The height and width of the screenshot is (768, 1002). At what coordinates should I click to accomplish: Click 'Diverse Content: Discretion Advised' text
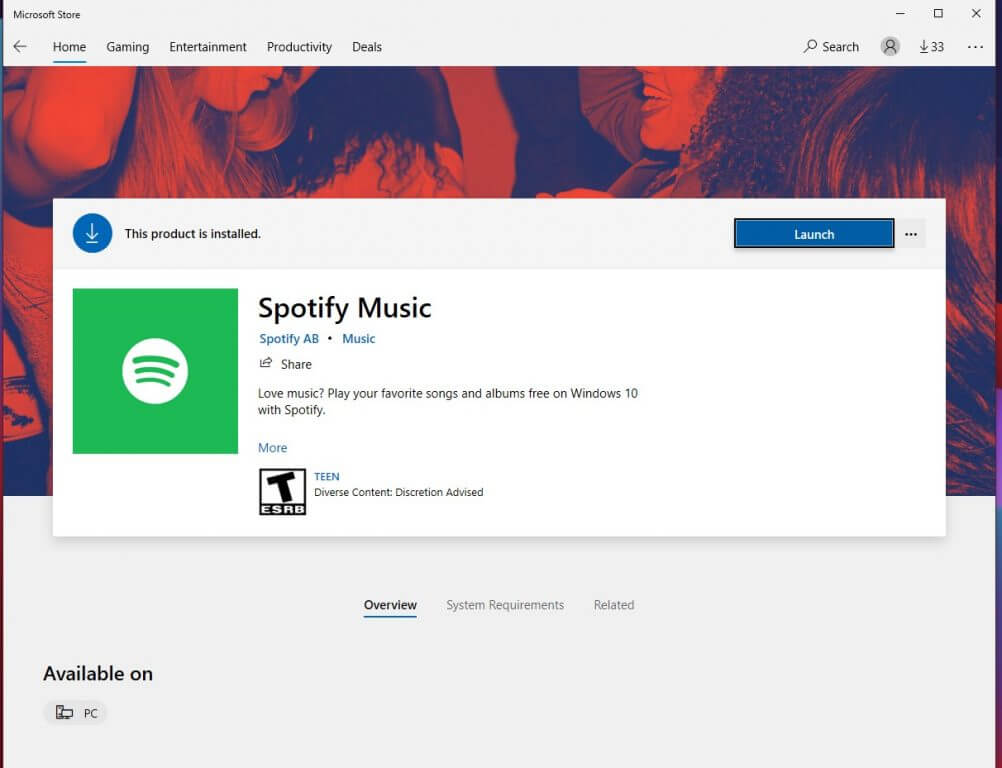click(x=399, y=493)
